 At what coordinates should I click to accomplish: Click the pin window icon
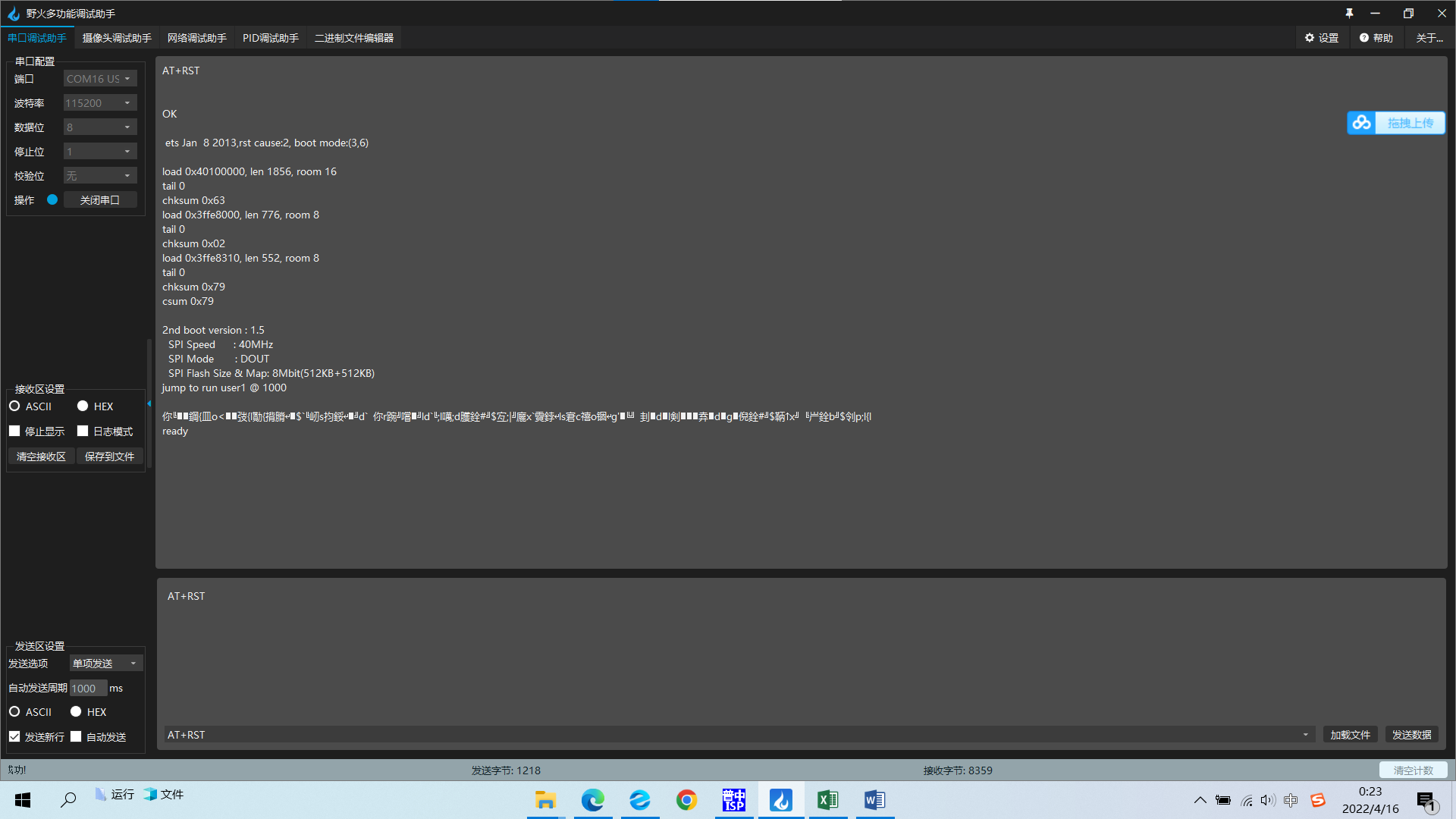(1349, 14)
